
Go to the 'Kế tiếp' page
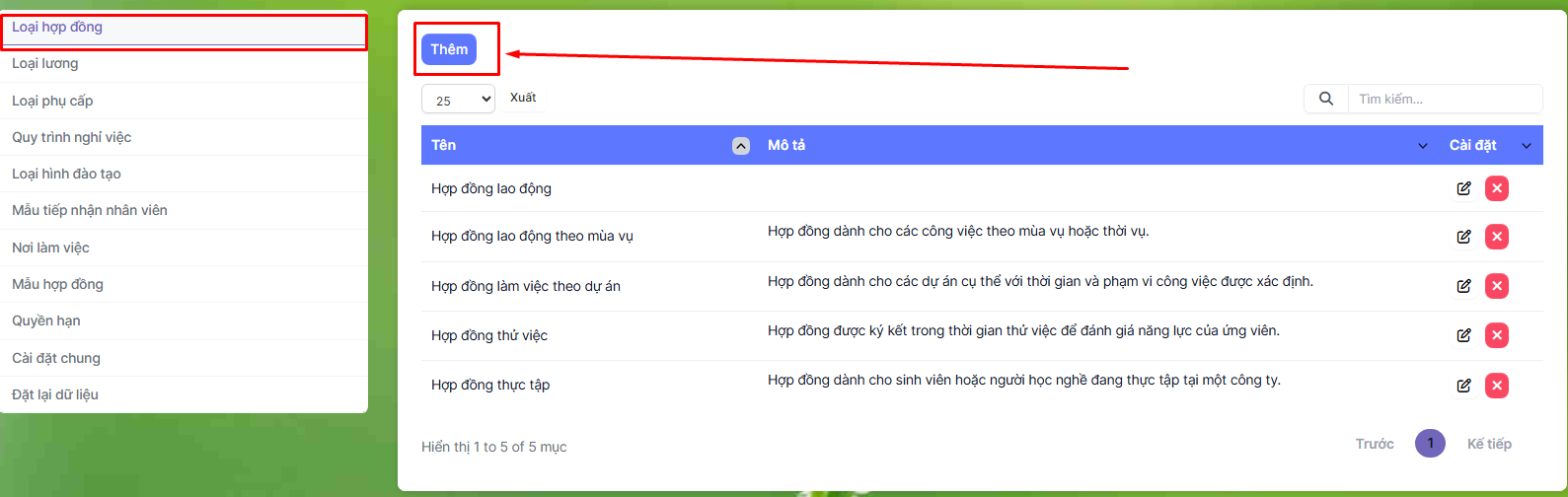click(x=1488, y=444)
